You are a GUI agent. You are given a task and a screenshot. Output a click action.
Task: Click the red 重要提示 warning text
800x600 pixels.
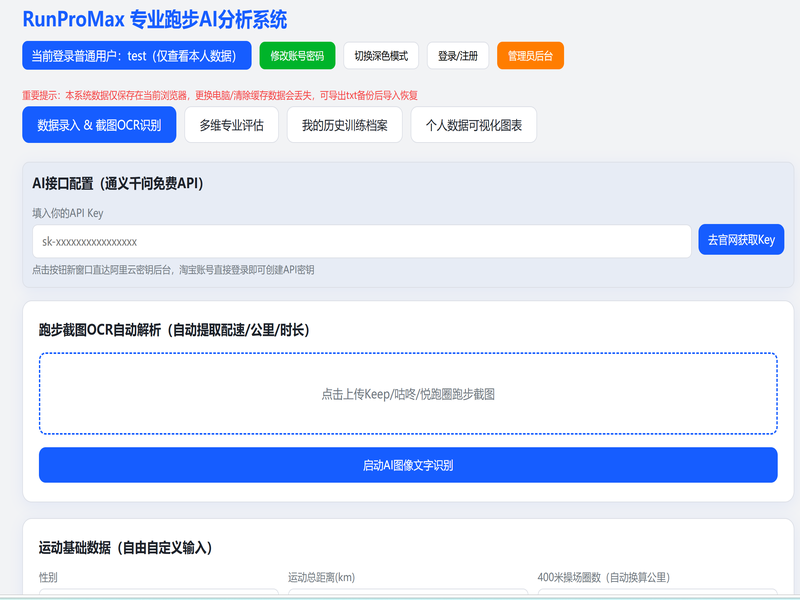(220, 95)
